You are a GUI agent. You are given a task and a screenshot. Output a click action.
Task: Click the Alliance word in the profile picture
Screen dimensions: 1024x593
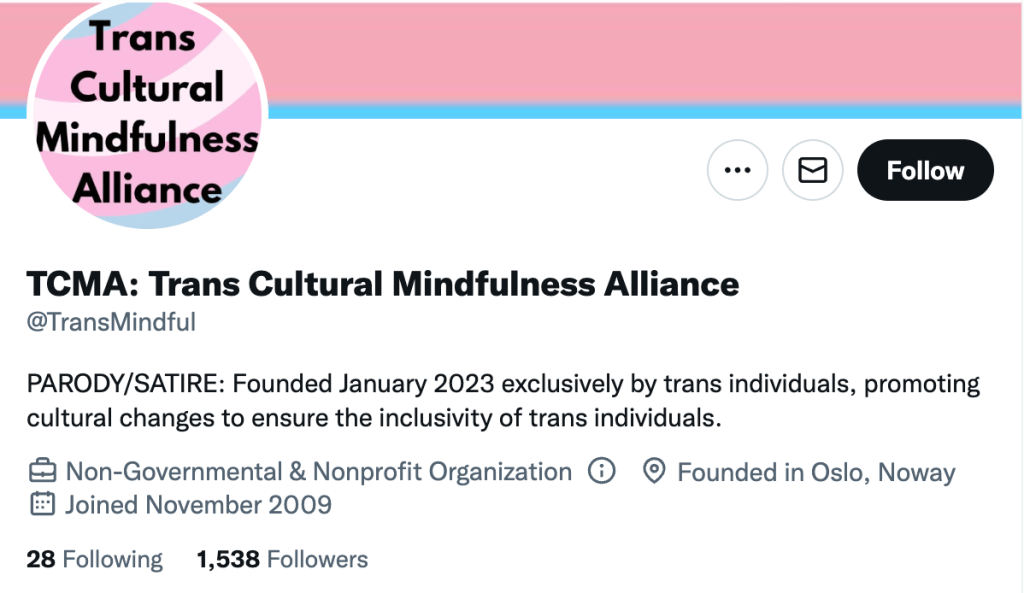click(x=147, y=188)
